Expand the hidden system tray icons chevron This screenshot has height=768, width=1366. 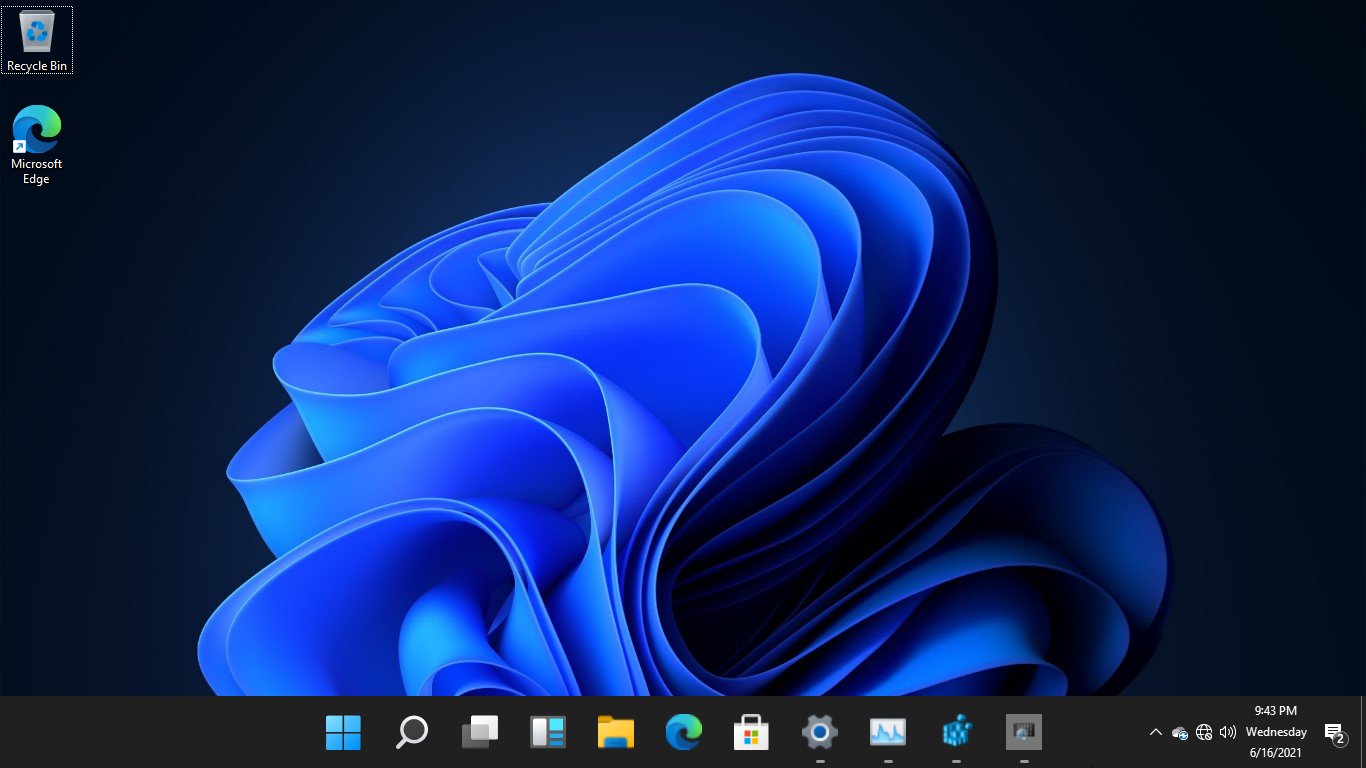(1156, 732)
